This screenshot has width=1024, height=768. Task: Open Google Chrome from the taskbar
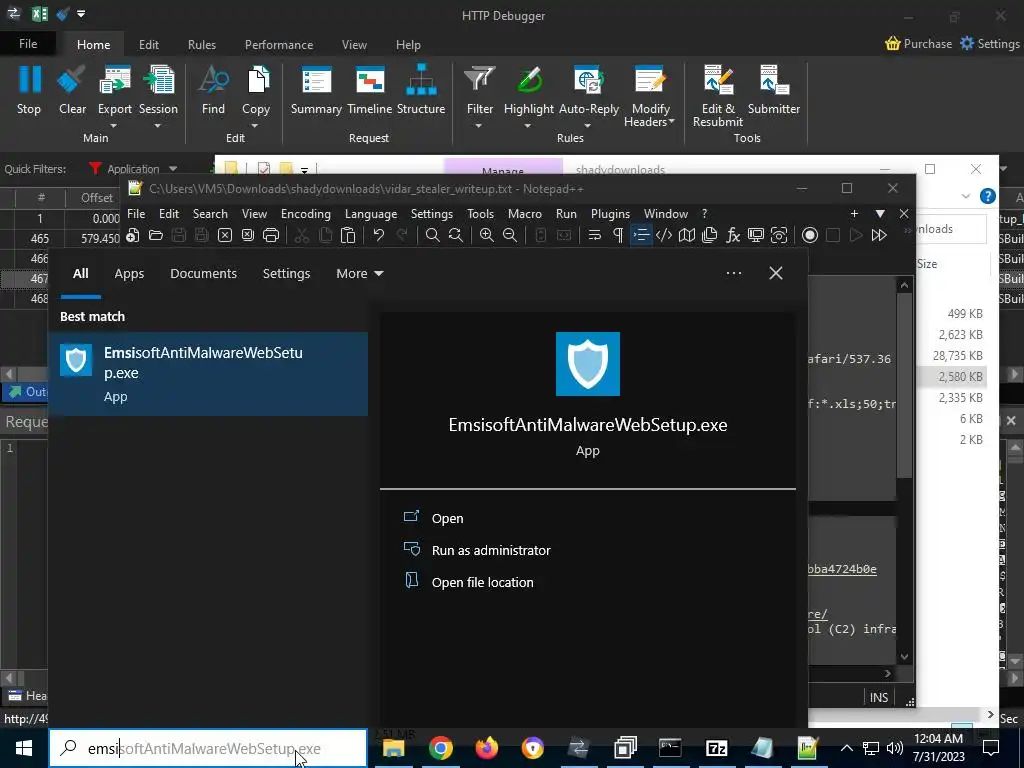pyautogui.click(x=441, y=748)
